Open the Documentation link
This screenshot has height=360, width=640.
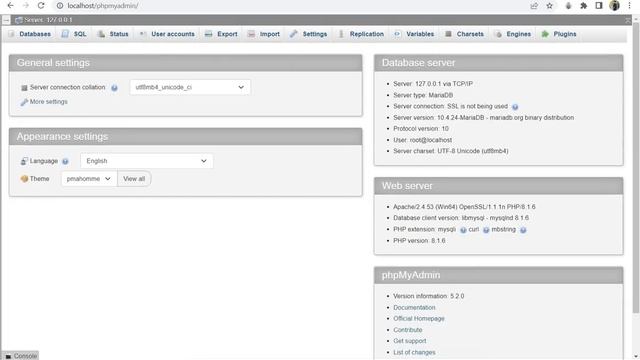pos(414,307)
